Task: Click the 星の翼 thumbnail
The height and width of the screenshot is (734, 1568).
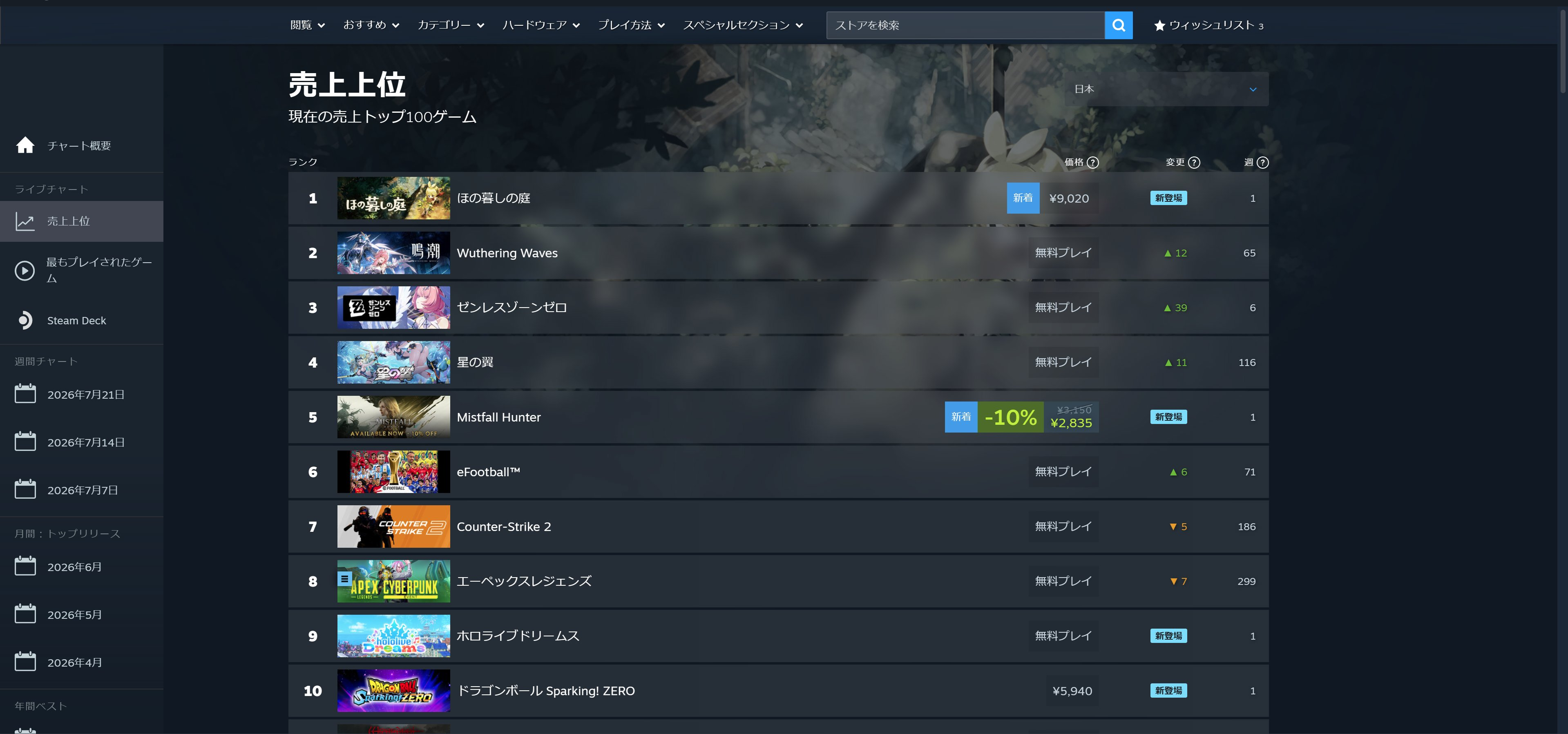Action: click(394, 362)
